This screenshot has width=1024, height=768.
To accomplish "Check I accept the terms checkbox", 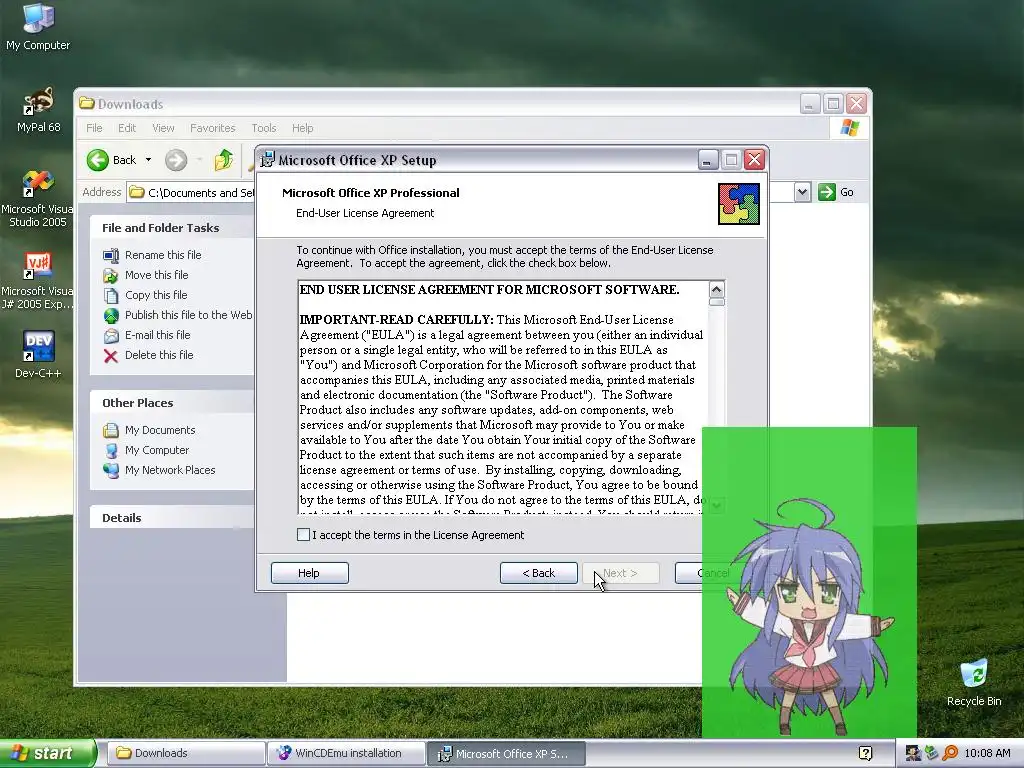I will pos(303,535).
